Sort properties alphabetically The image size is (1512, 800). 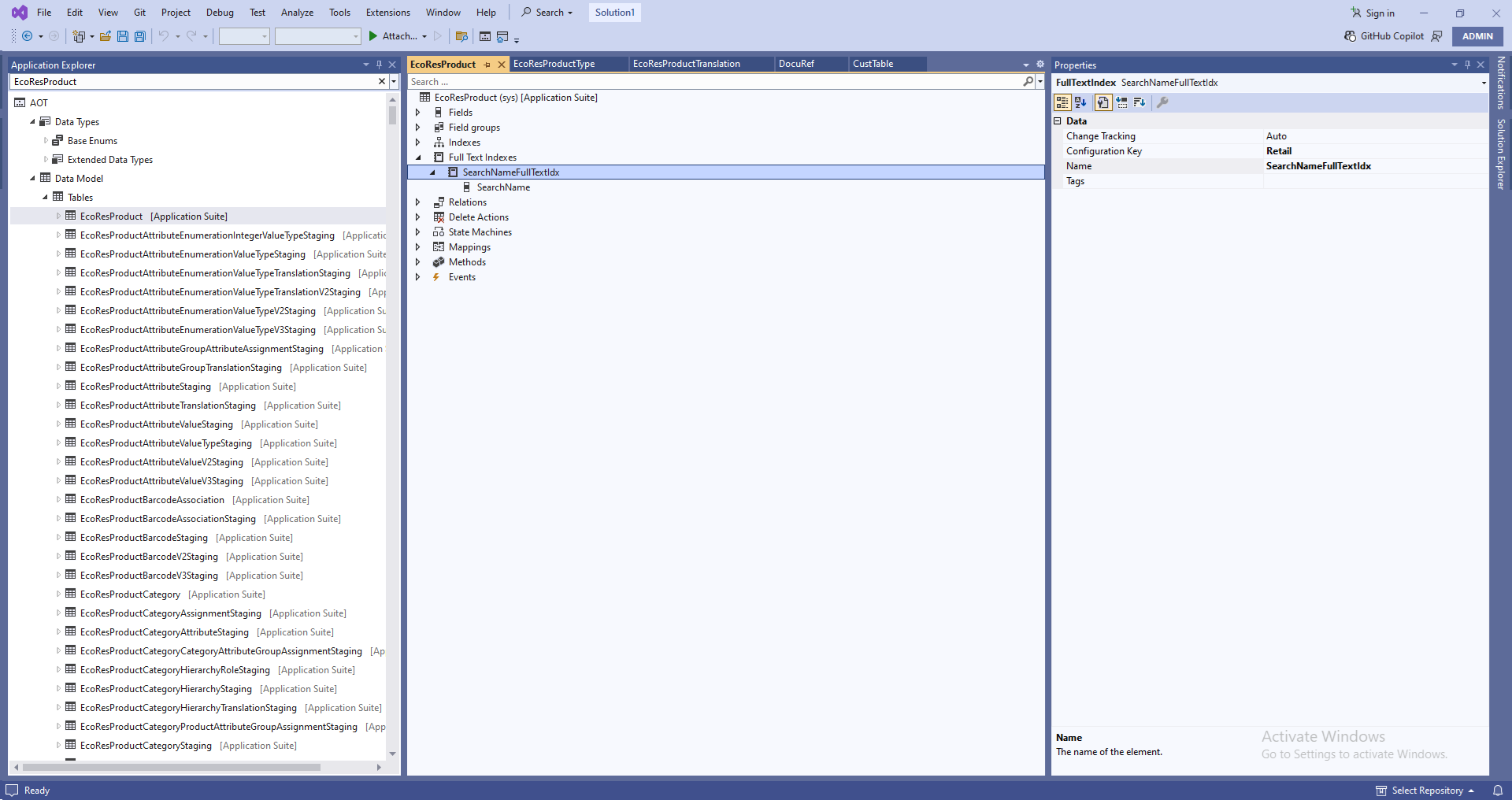[x=1080, y=102]
